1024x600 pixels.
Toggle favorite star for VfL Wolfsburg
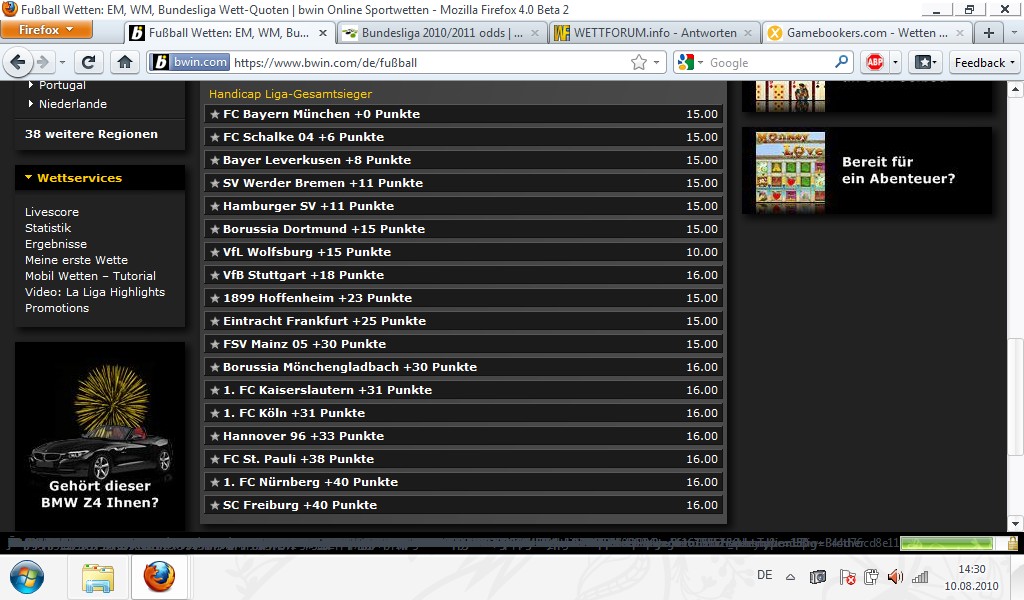pos(214,252)
